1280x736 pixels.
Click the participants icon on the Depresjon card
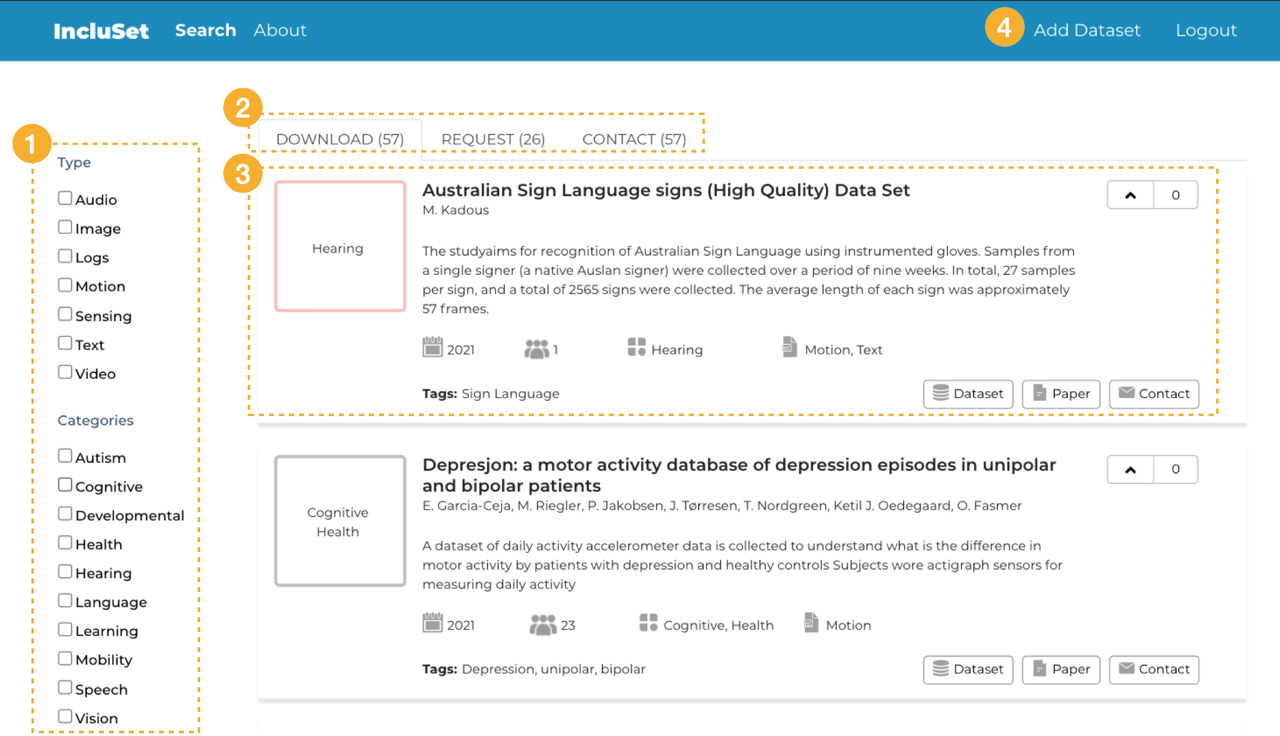point(542,624)
